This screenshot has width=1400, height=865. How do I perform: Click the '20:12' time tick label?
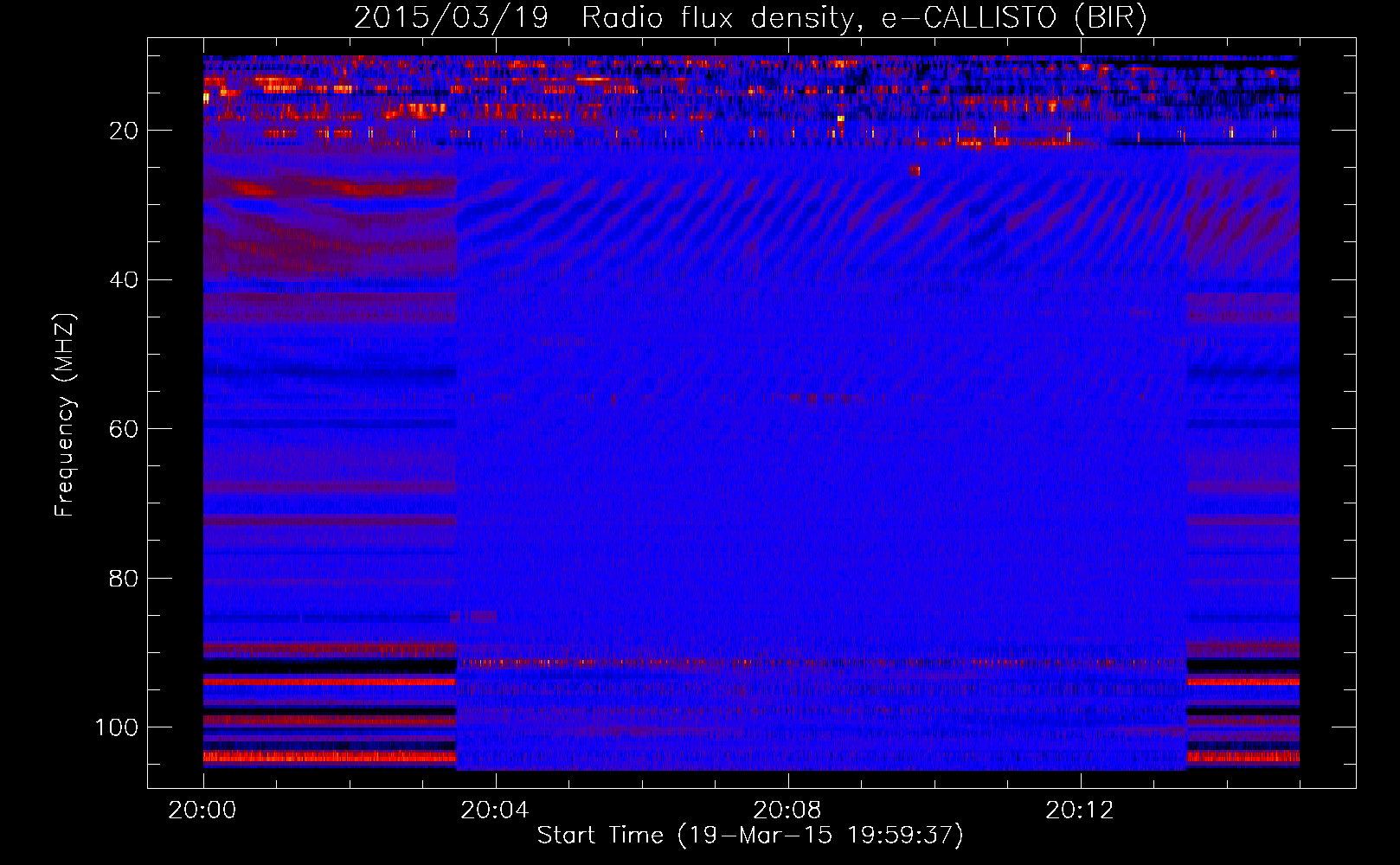[x=1080, y=811]
